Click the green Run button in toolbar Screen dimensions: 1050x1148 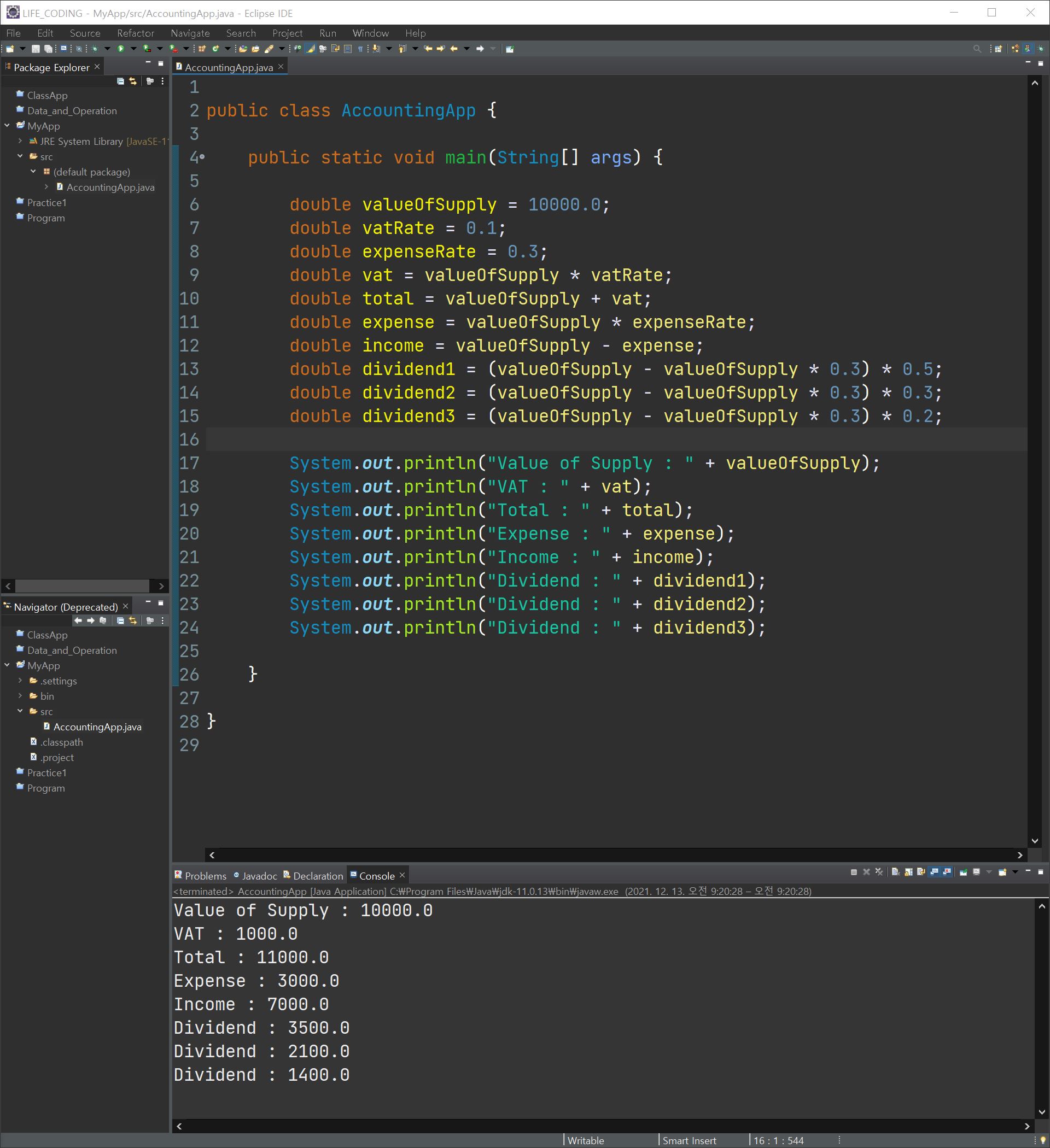tap(121, 49)
